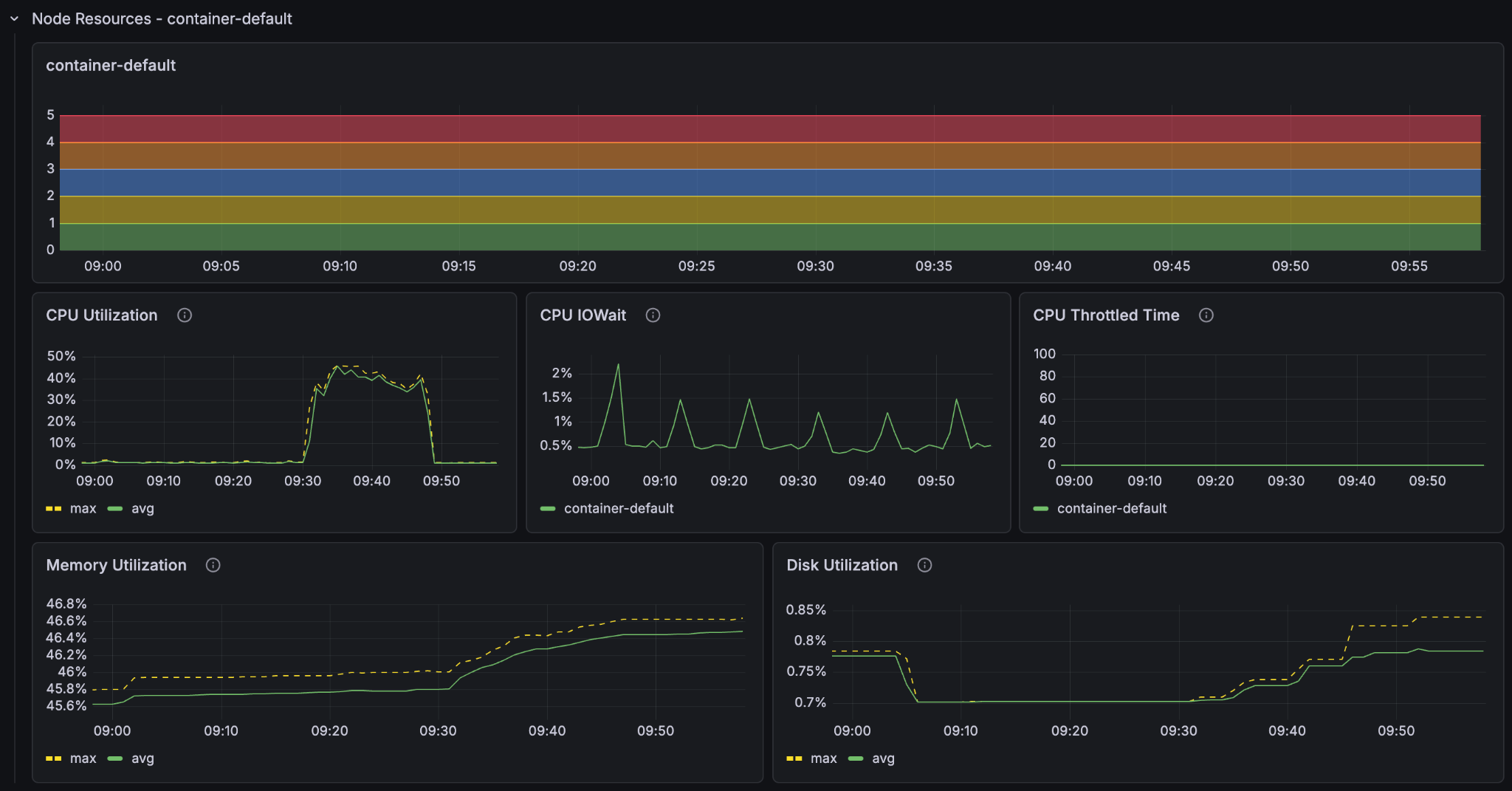Open the CPU Utilization info tooltip icon

184,315
